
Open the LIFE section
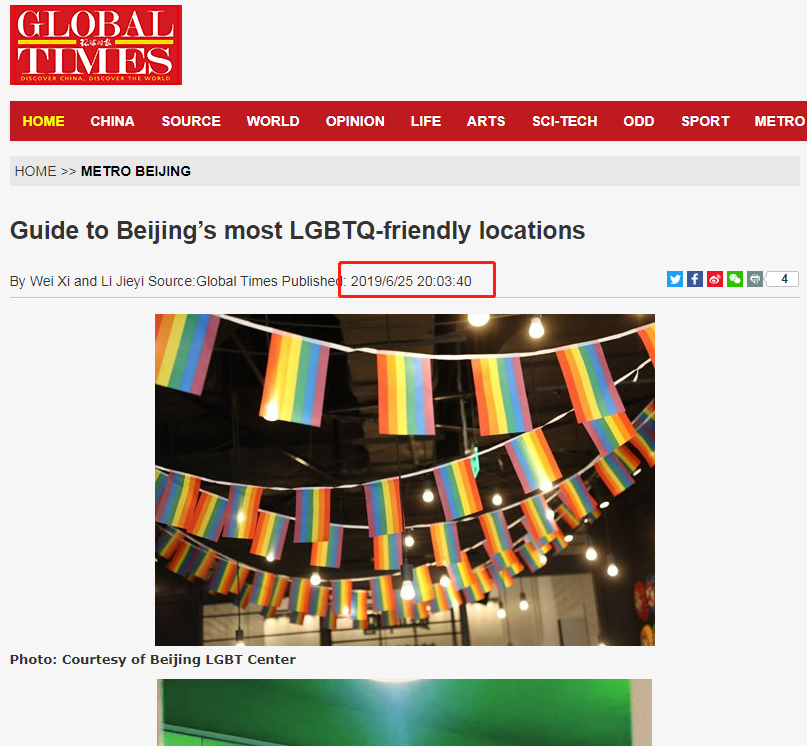point(426,121)
